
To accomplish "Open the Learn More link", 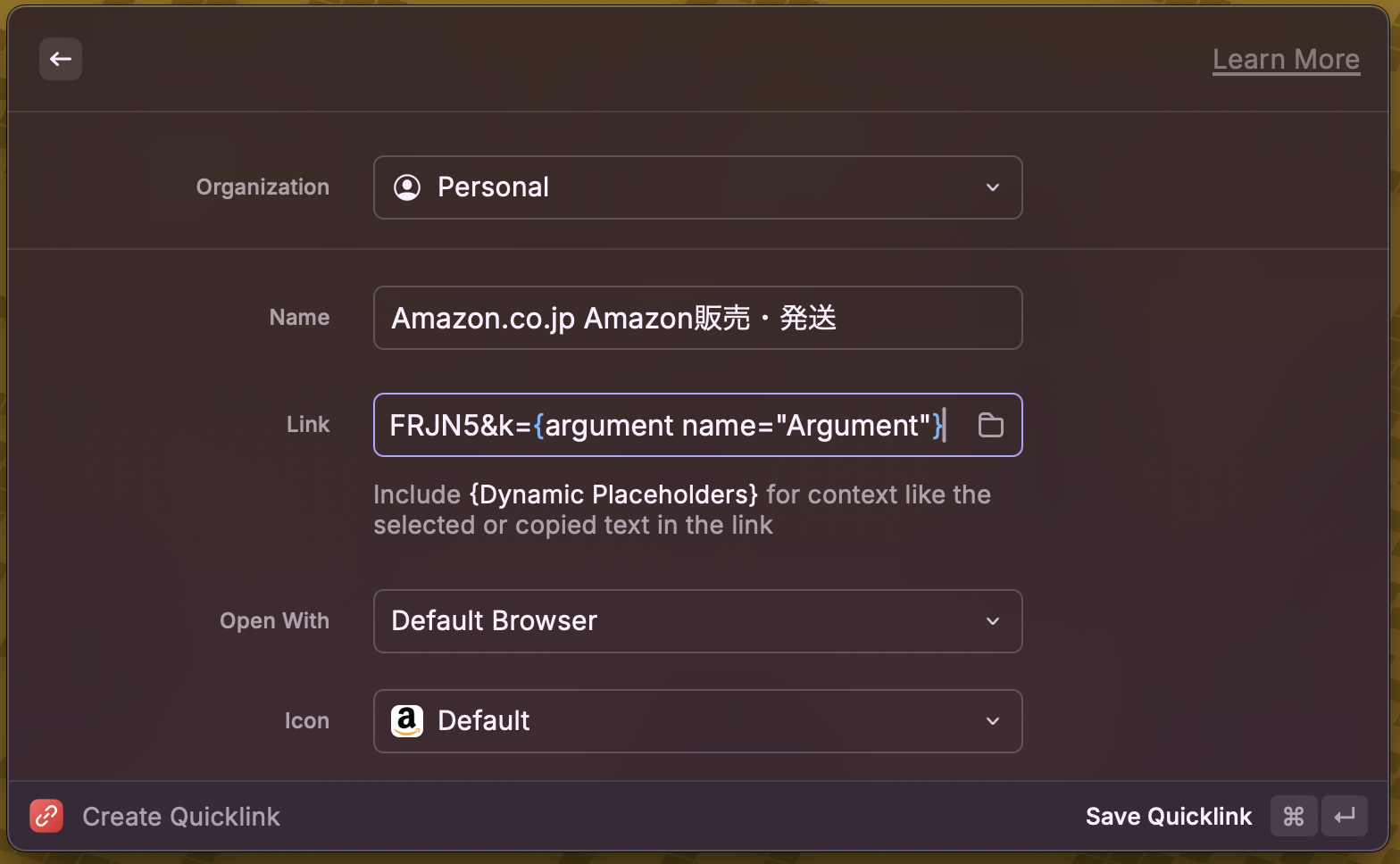I will coord(1286,59).
